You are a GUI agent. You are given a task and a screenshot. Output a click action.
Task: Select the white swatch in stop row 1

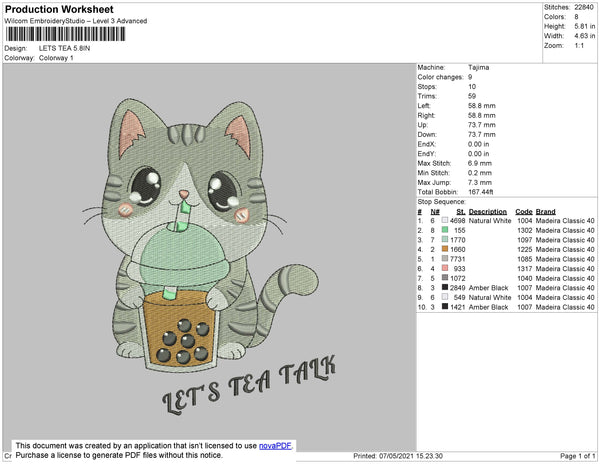point(445,220)
